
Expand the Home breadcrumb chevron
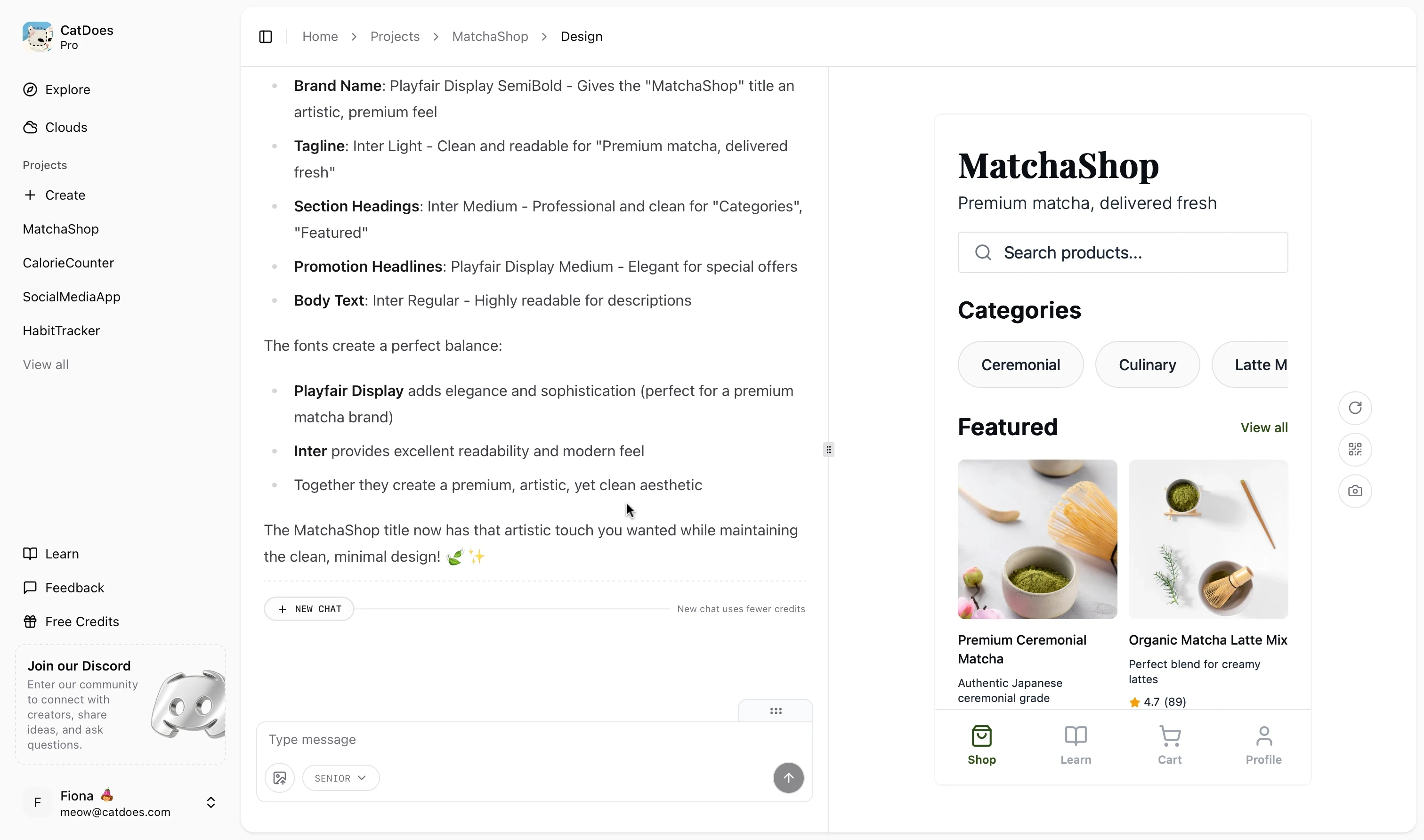click(353, 36)
